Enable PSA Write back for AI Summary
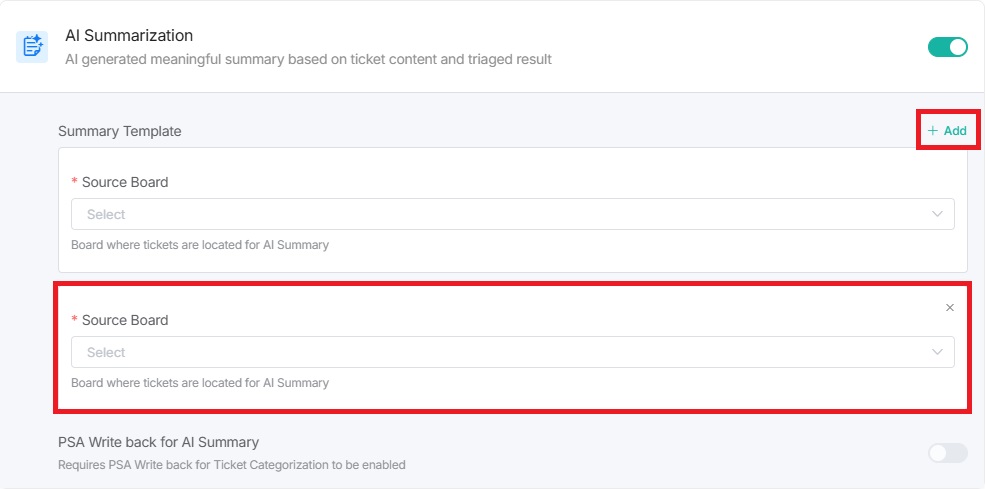 coord(947,453)
